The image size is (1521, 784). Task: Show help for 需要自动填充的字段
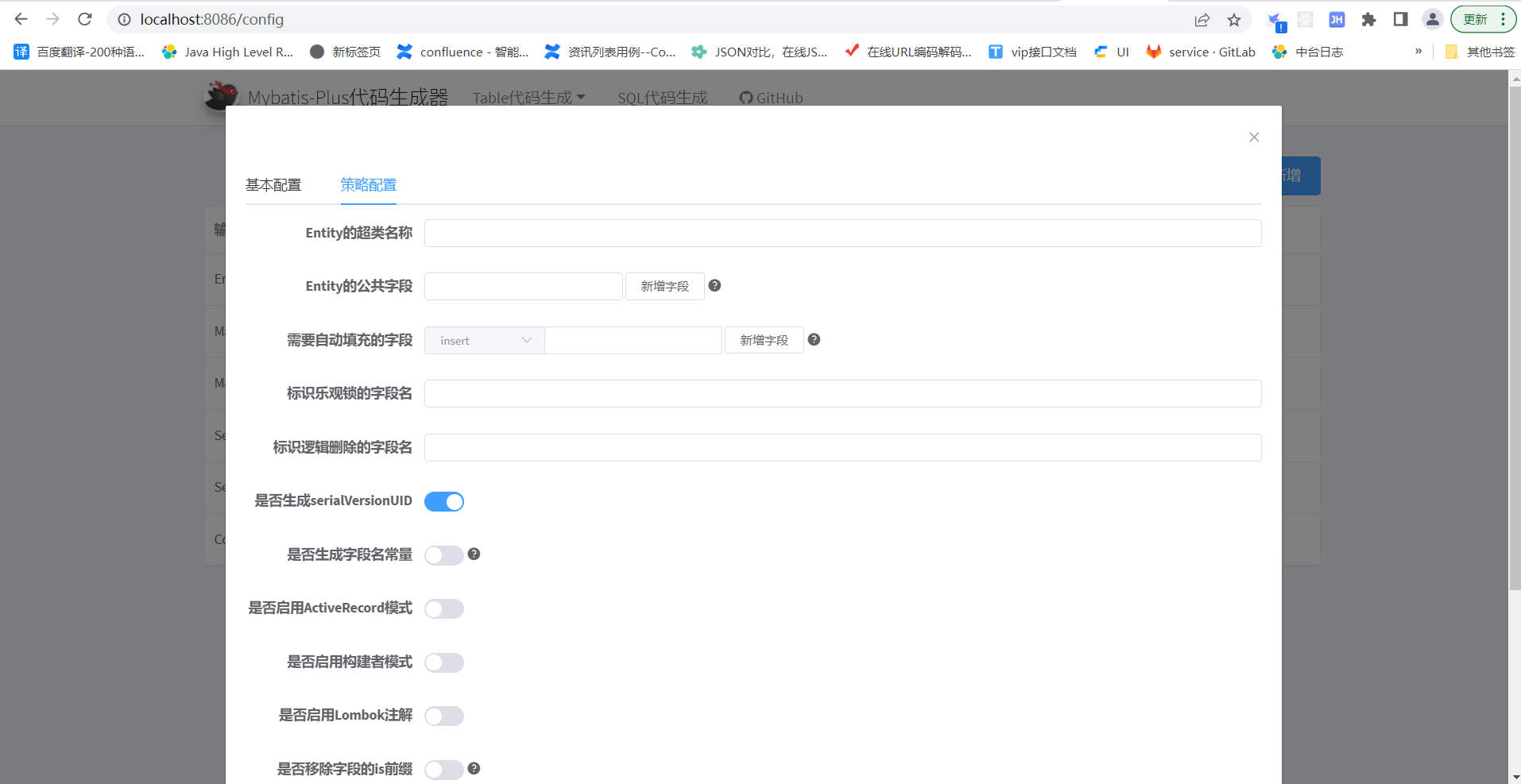(814, 339)
